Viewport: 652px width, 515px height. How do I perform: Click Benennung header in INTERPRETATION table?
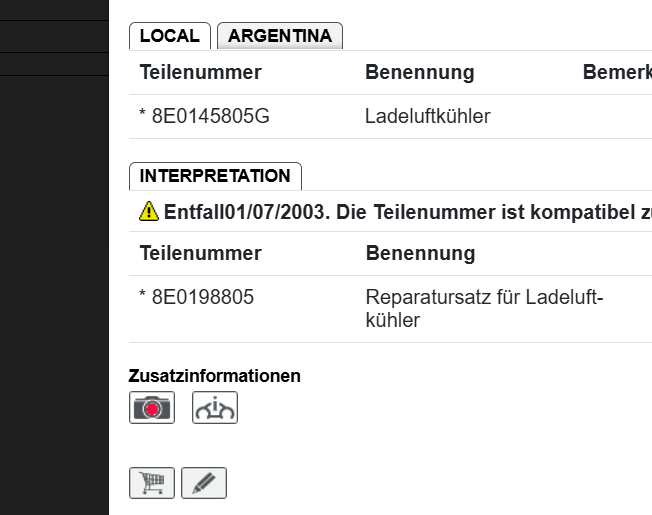(420, 253)
